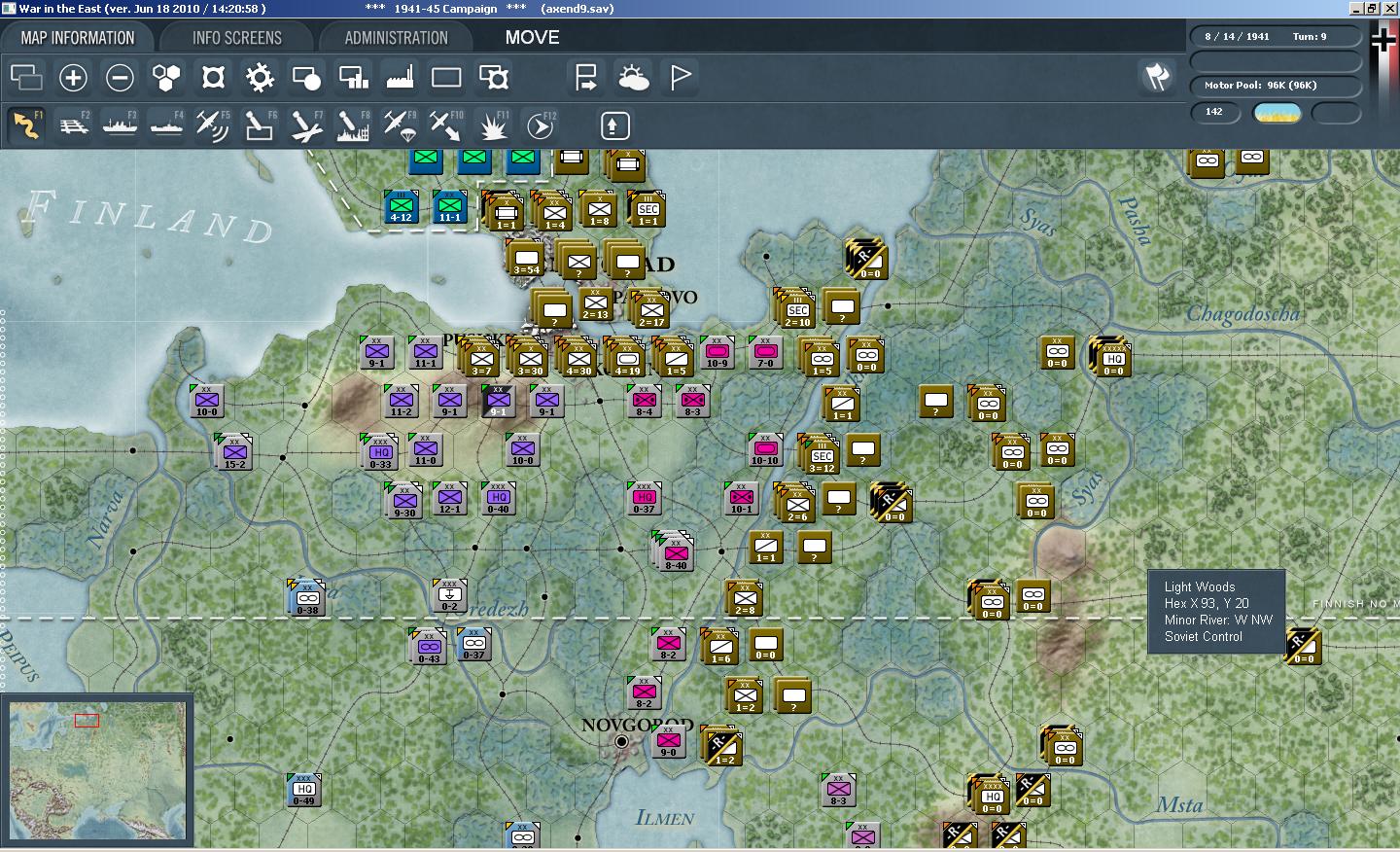Zoom in the map with plus icon

coord(73,77)
